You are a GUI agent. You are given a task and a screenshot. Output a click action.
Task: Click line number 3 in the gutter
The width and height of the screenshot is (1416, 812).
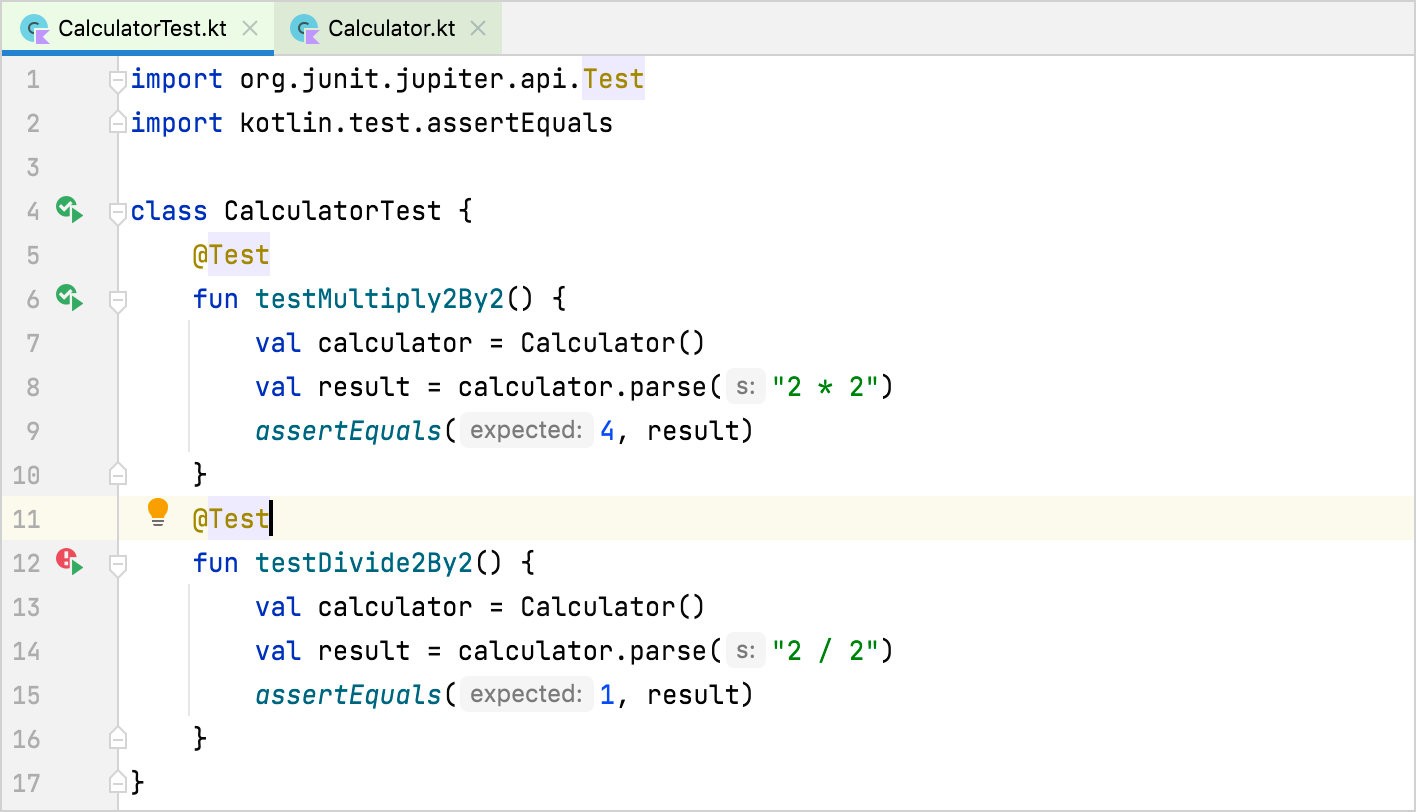33,167
